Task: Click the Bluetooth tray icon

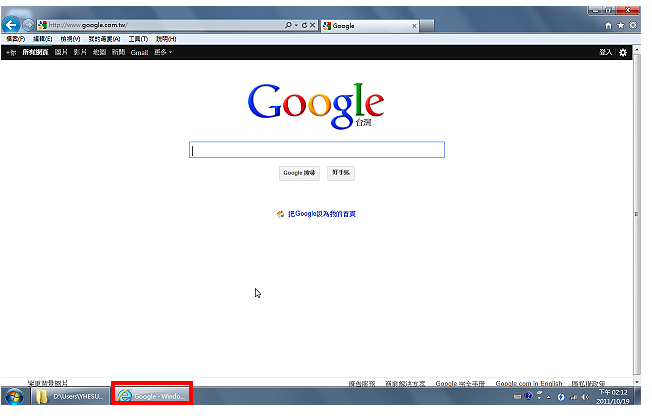Action: click(561, 397)
